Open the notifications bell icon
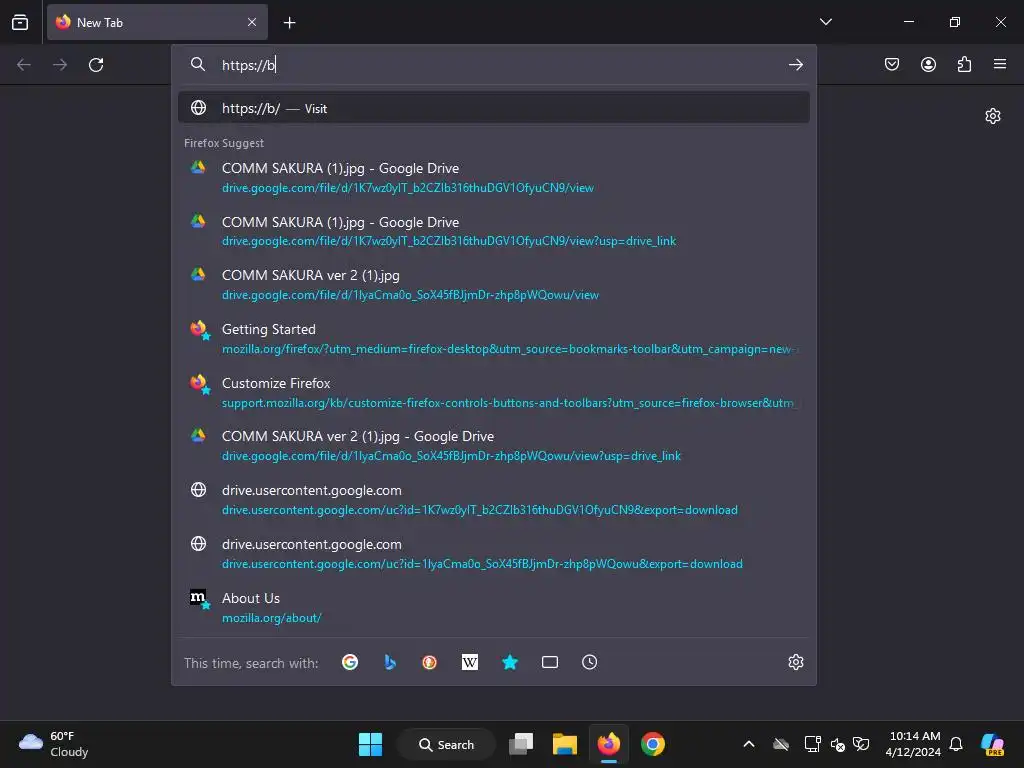 tap(955, 744)
